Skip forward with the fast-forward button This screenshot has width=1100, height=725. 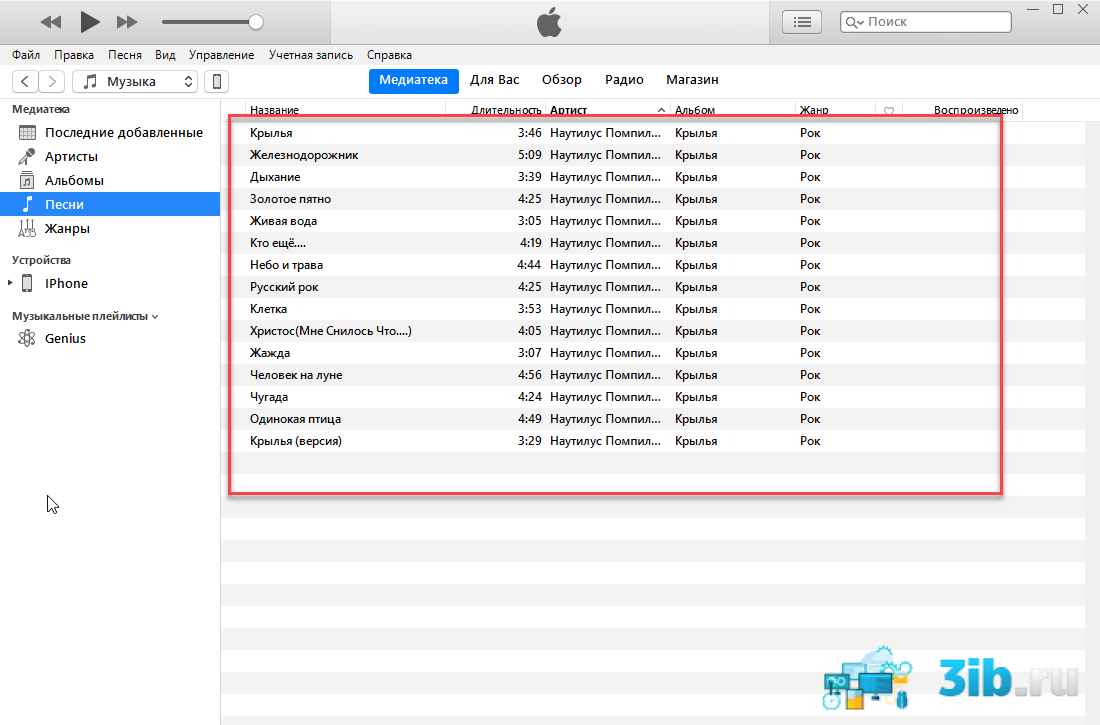tap(127, 22)
